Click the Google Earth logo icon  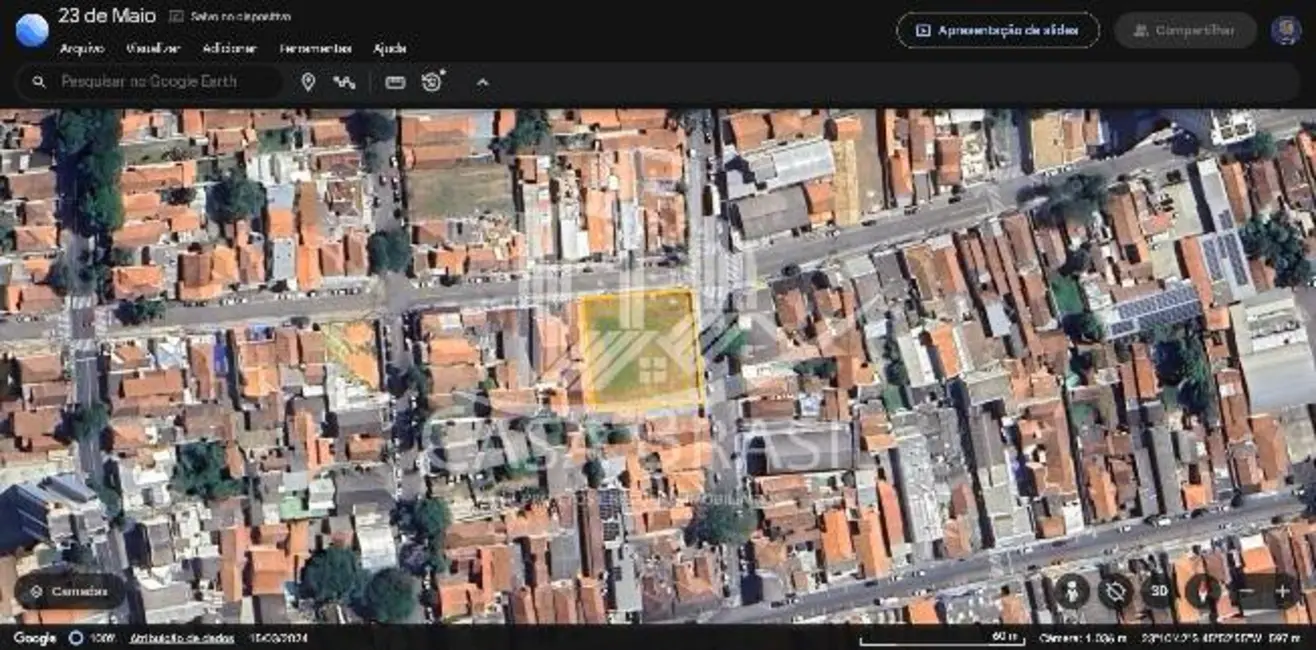click(x=31, y=30)
